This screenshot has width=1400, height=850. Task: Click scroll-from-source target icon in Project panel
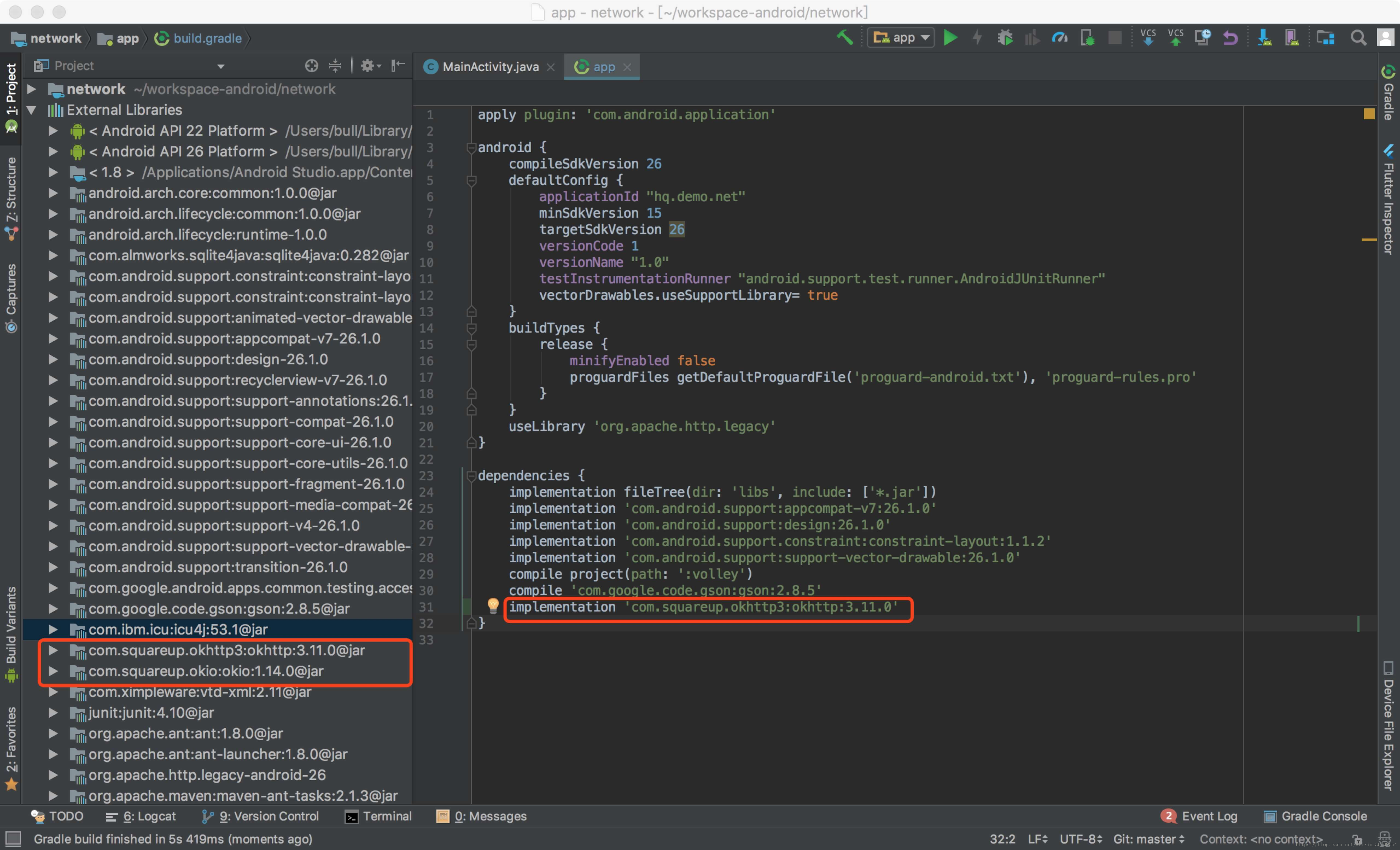coord(311,66)
